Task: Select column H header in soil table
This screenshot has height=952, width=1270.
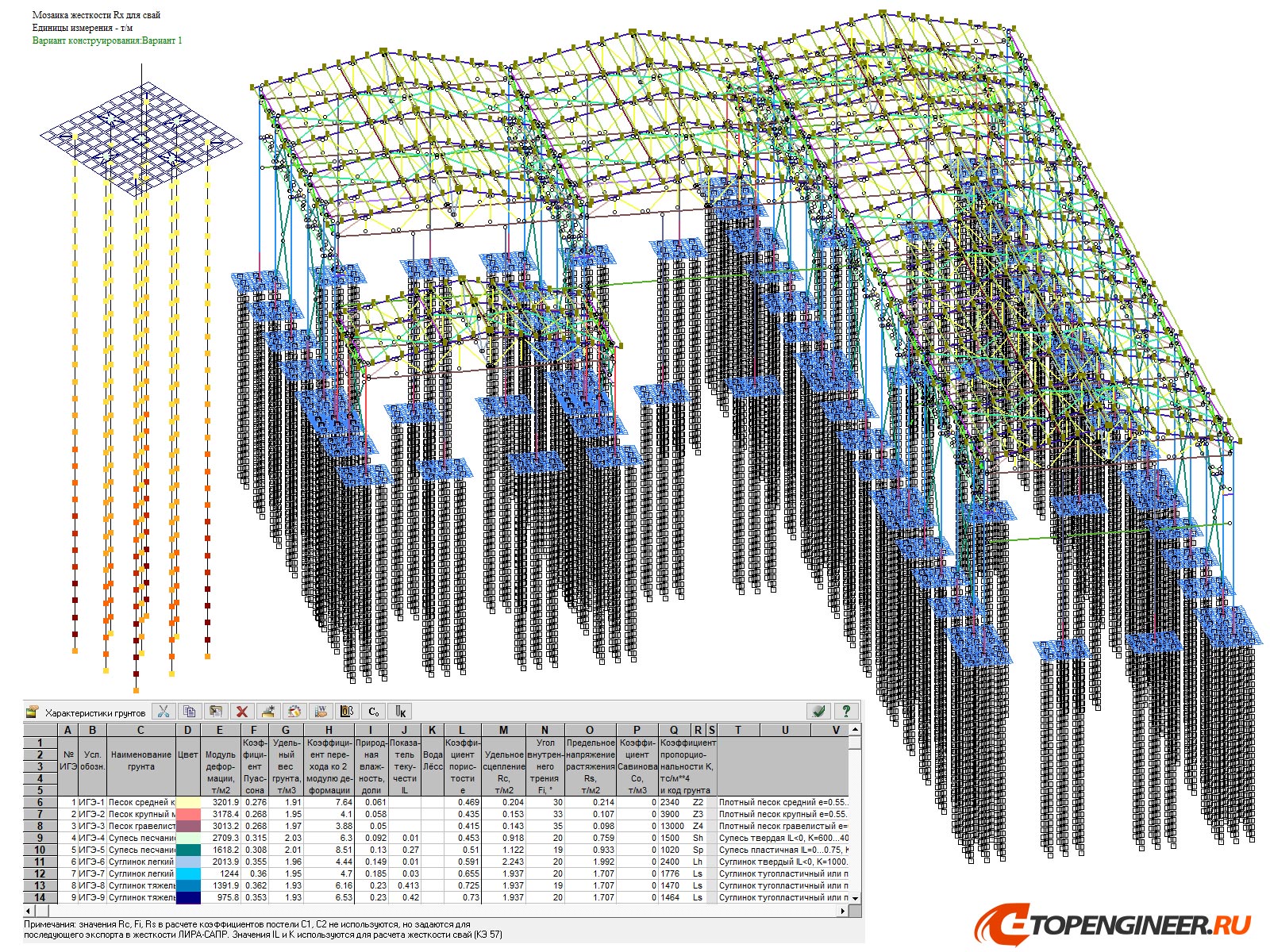Action: tap(329, 730)
